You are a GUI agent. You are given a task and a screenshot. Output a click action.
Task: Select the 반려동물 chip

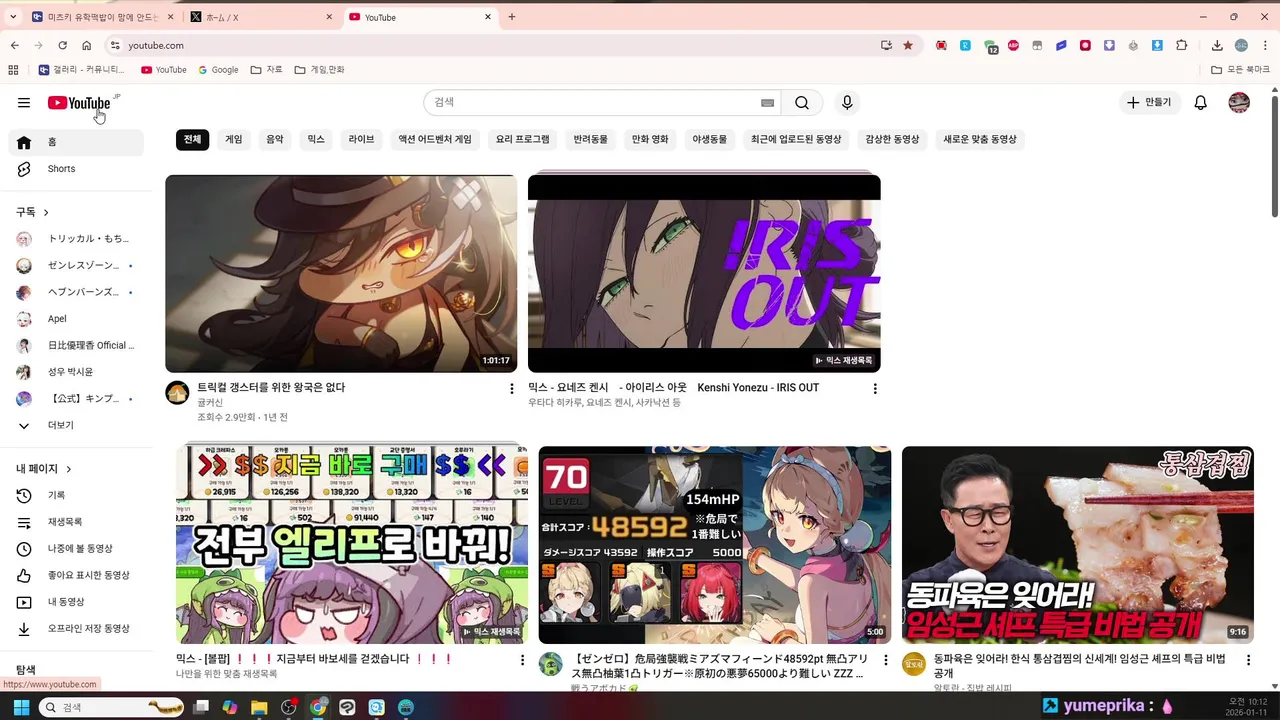click(x=591, y=140)
